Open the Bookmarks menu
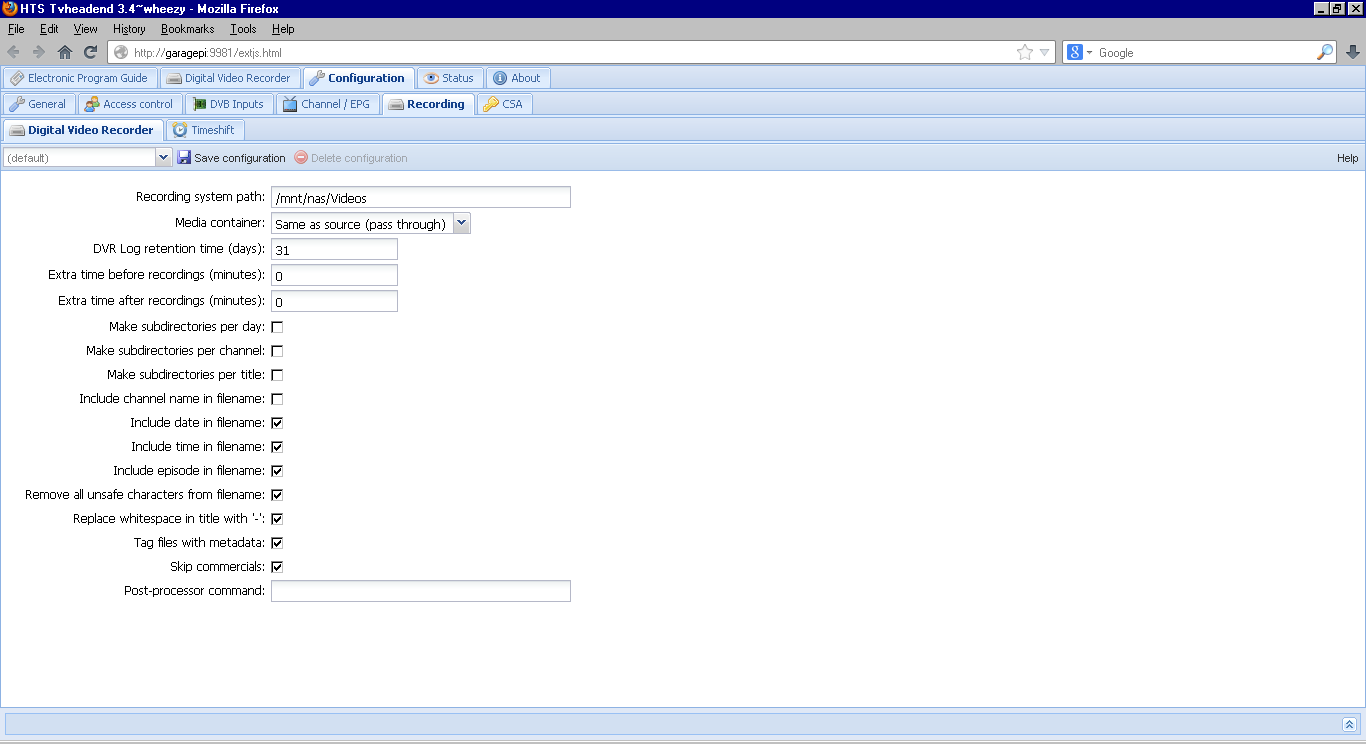 (186, 29)
